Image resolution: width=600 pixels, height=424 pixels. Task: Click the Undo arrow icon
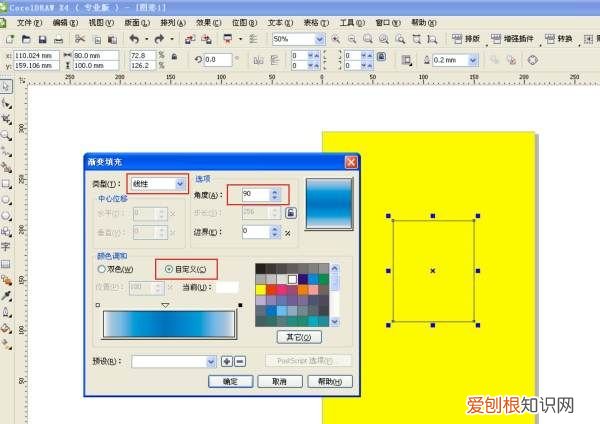click(134, 39)
